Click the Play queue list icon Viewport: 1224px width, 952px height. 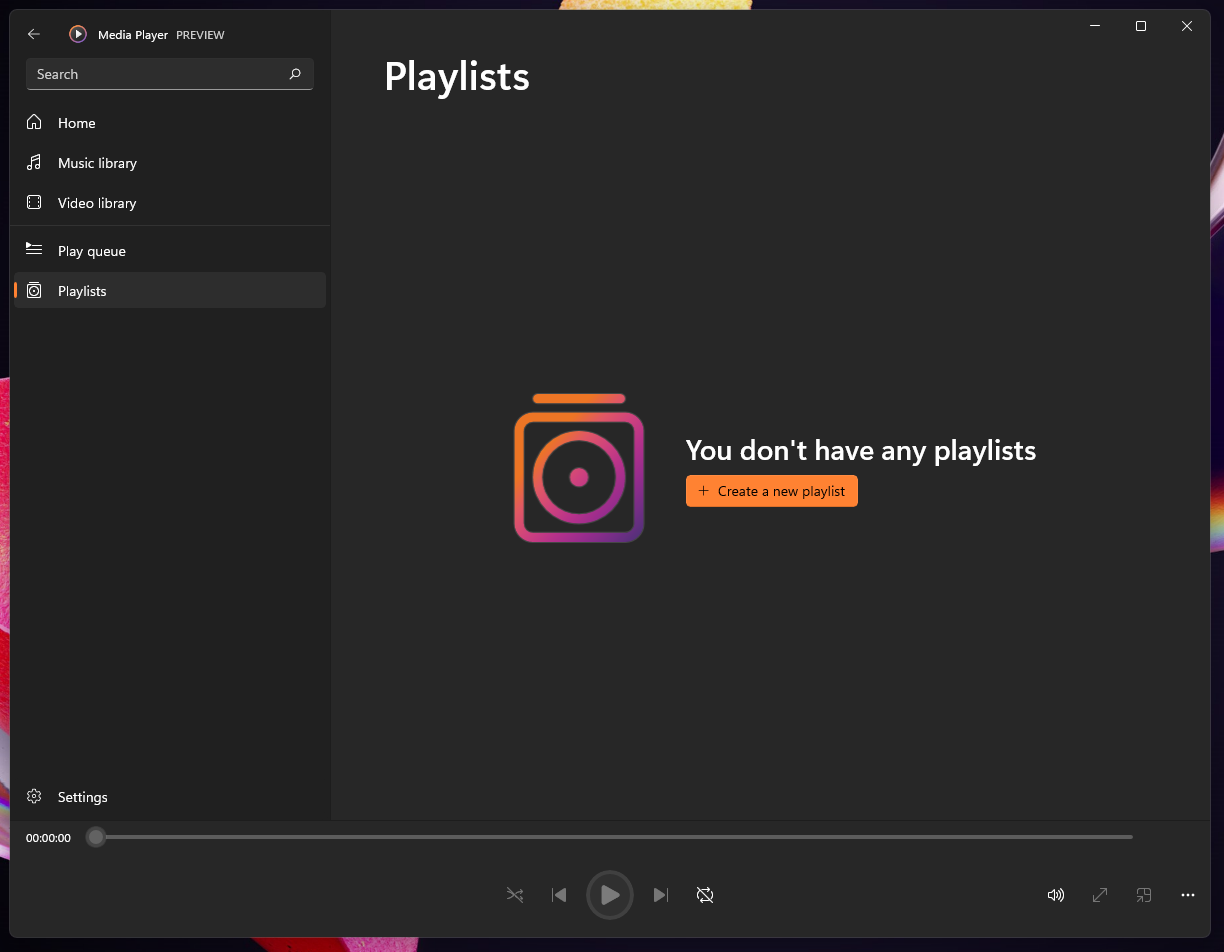[34, 249]
